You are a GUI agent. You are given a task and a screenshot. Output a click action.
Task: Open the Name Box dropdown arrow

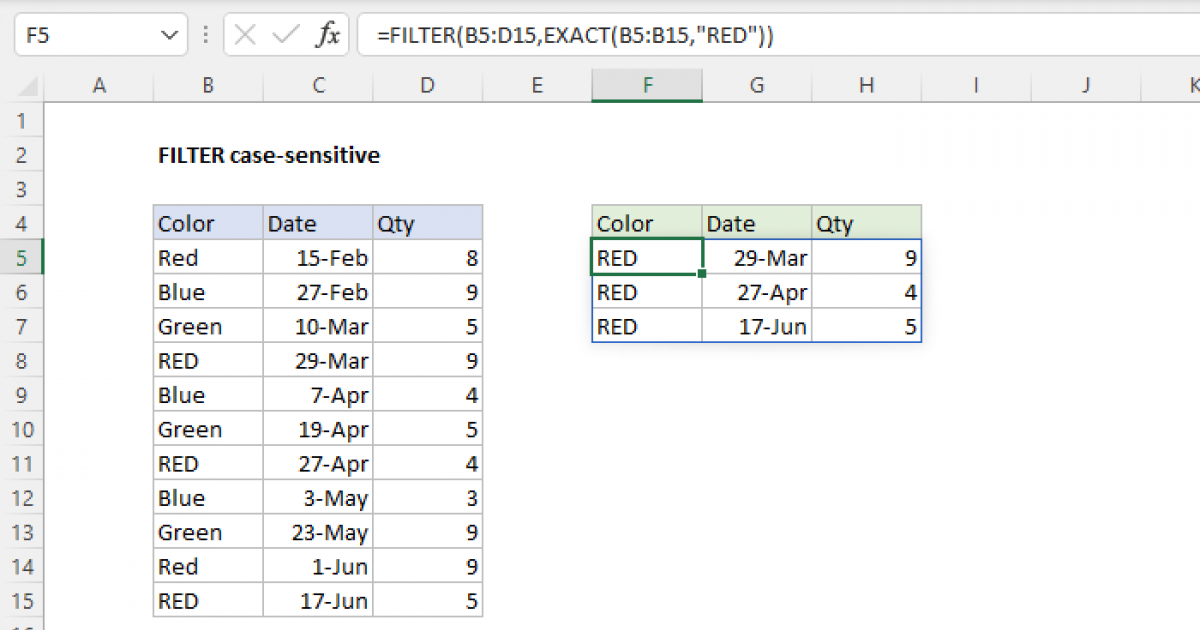pyautogui.click(x=170, y=34)
